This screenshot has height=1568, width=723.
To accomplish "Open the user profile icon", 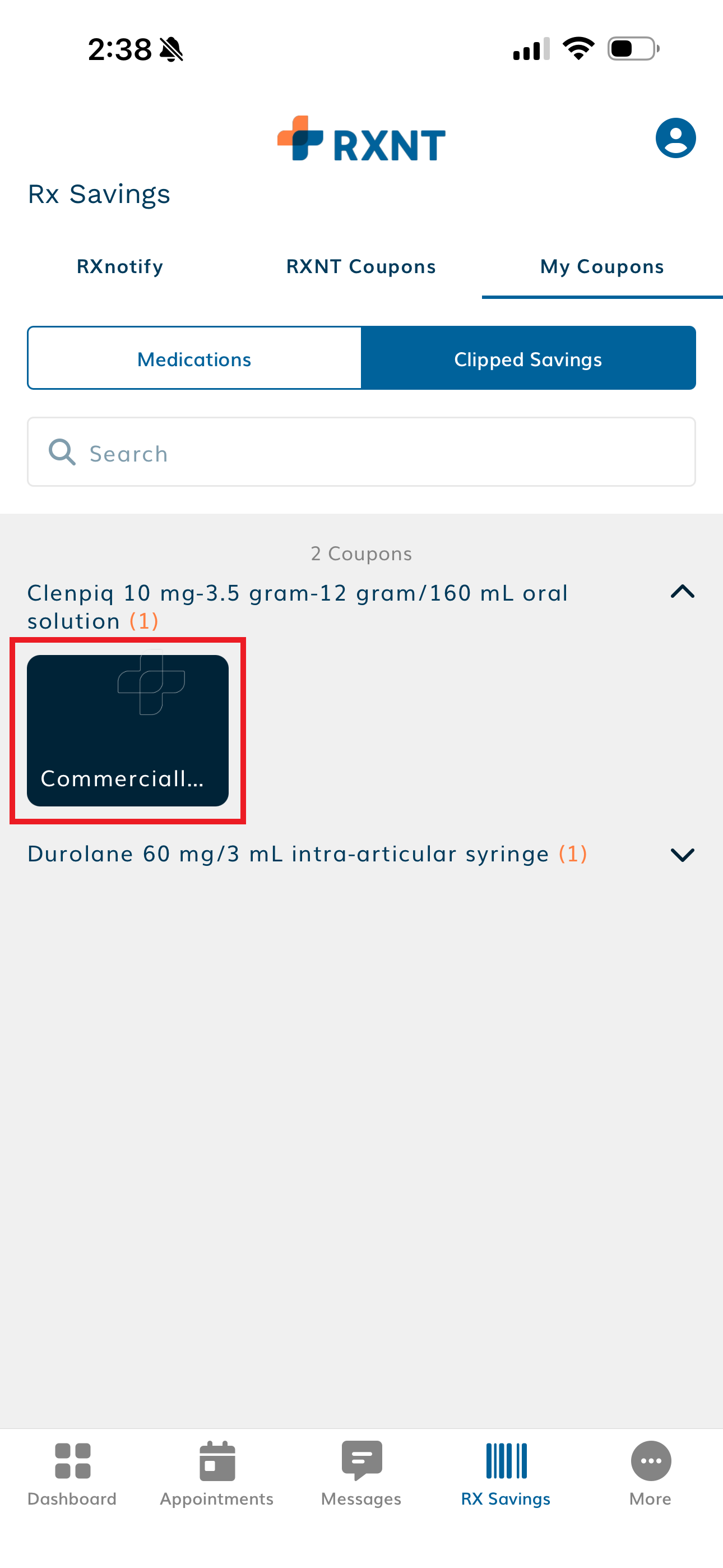I will pyautogui.click(x=675, y=138).
